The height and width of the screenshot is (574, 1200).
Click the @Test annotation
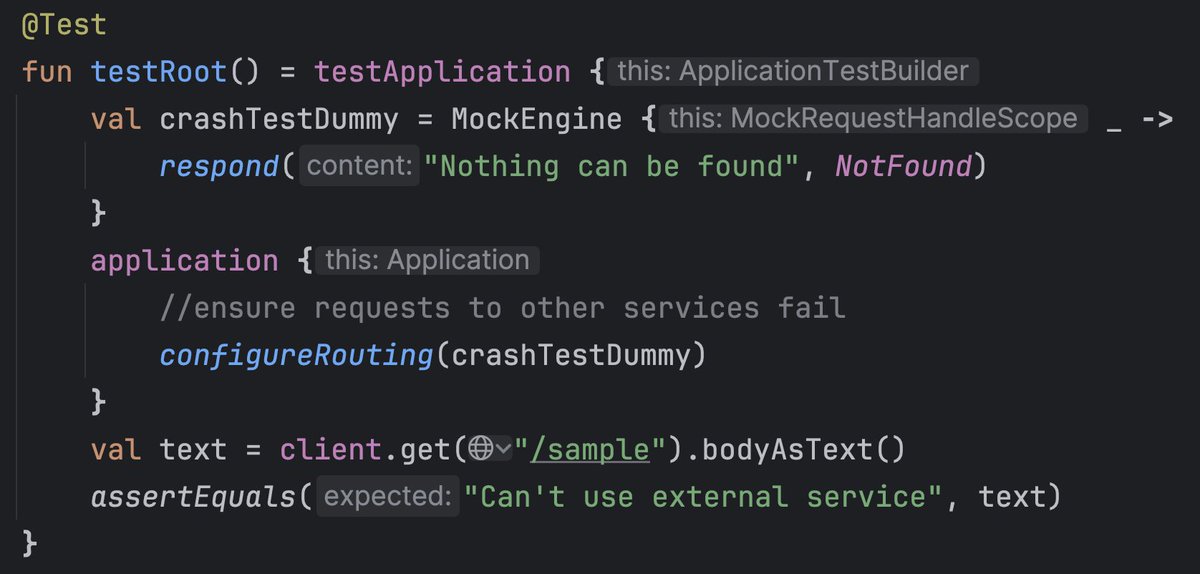64,24
